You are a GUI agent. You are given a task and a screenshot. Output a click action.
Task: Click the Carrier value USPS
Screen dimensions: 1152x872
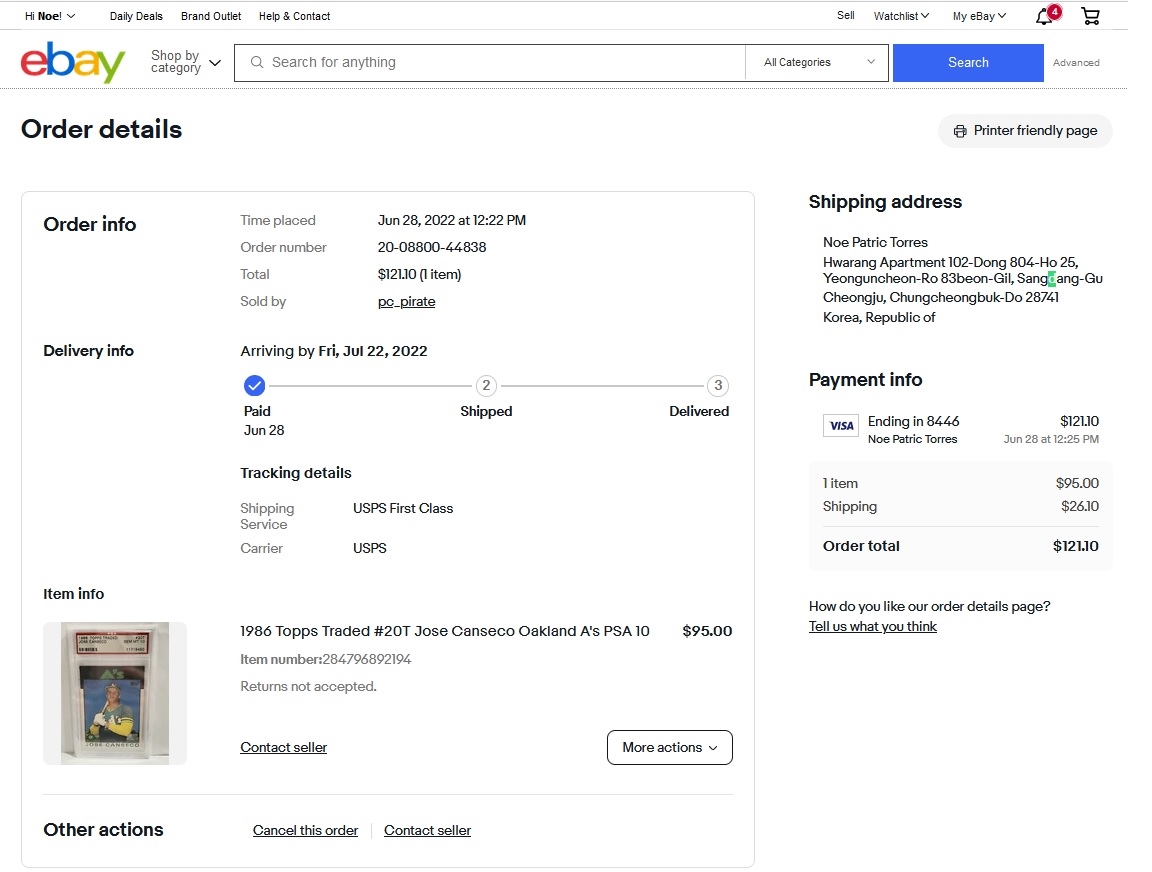pyautogui.click(x=370, y=548)
